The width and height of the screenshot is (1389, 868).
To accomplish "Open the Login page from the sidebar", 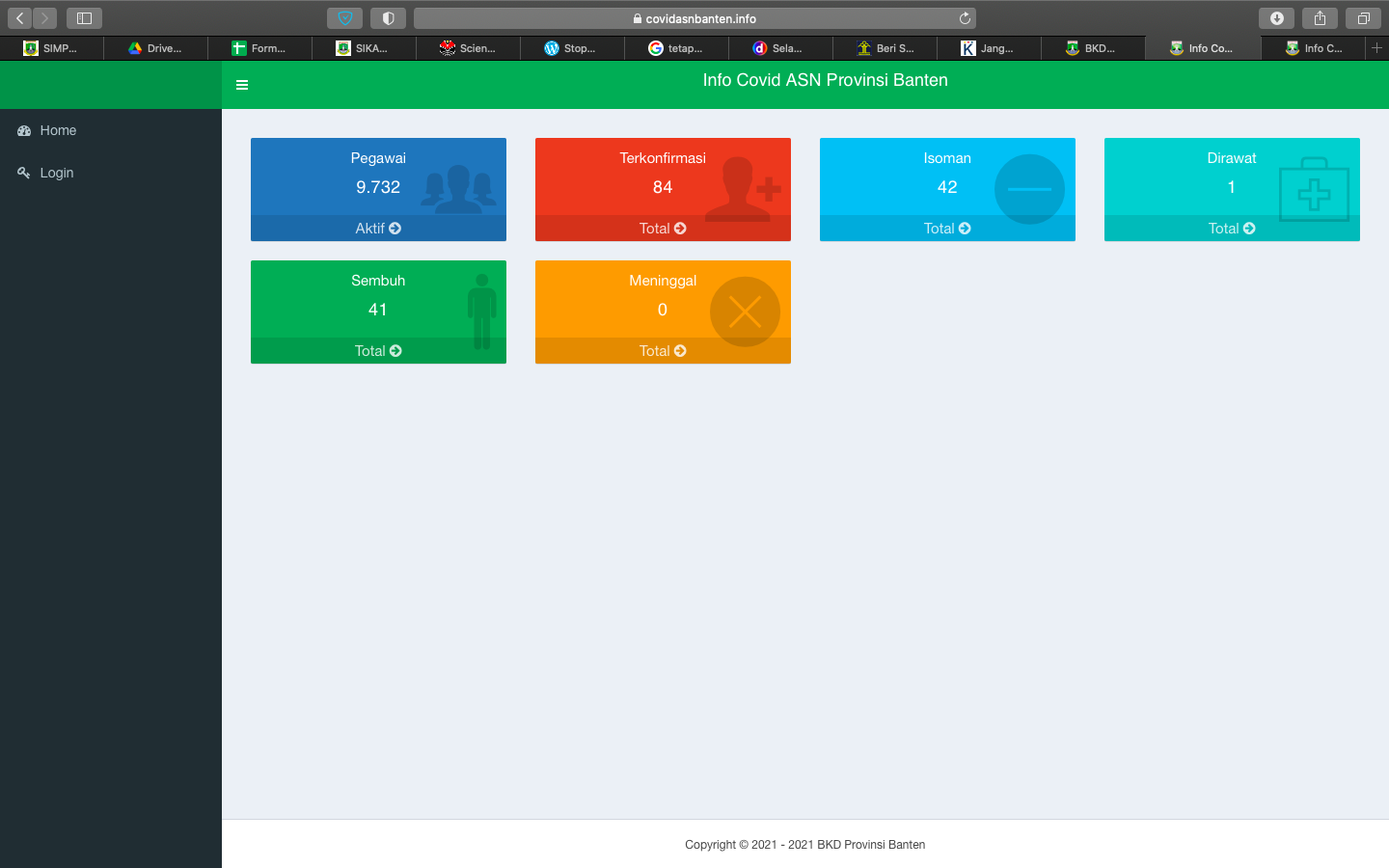I will pyautogui.click(x=56, y=173).
